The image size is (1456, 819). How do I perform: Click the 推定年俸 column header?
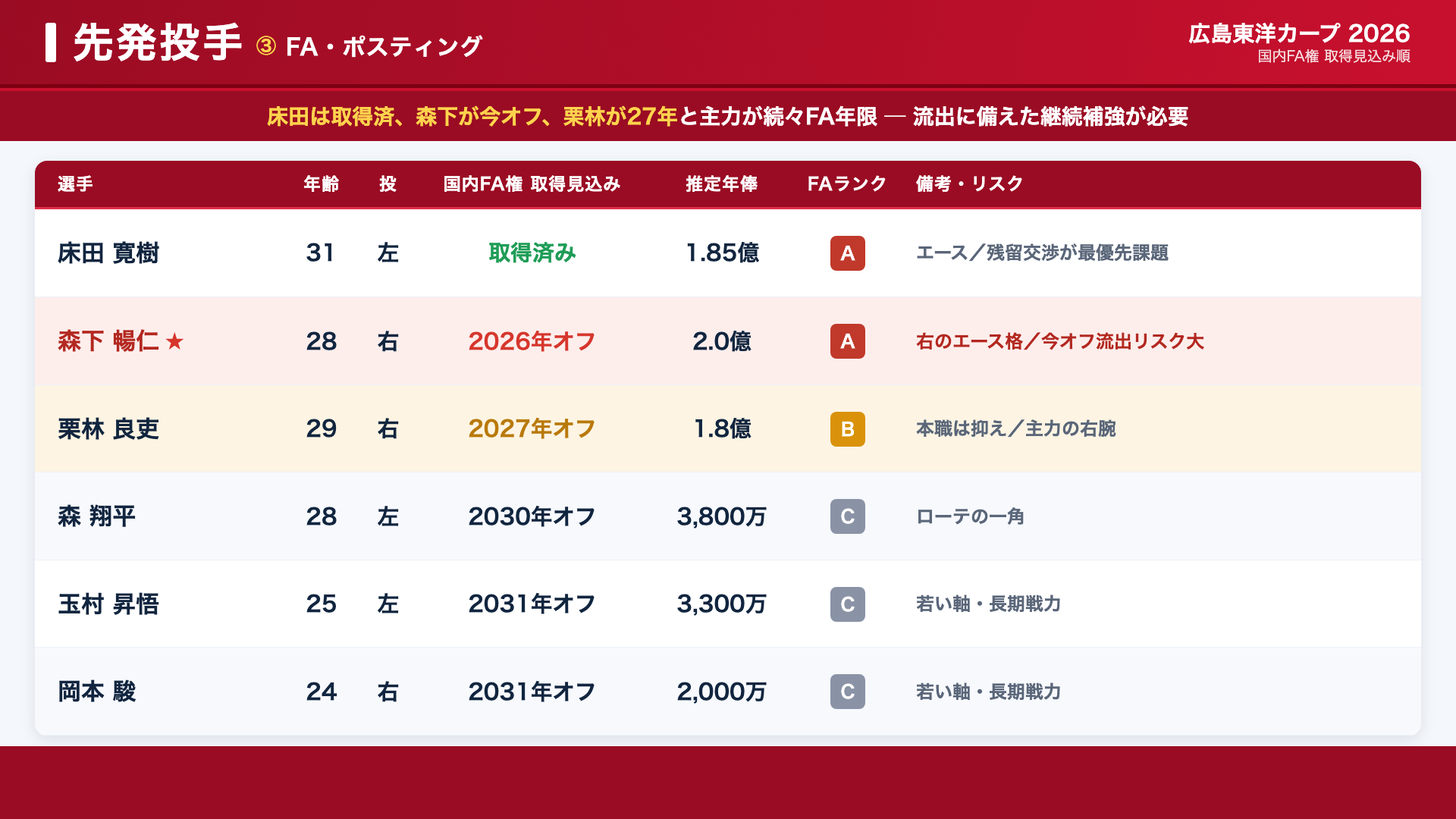pyautogui.click(x=721, y=184)
